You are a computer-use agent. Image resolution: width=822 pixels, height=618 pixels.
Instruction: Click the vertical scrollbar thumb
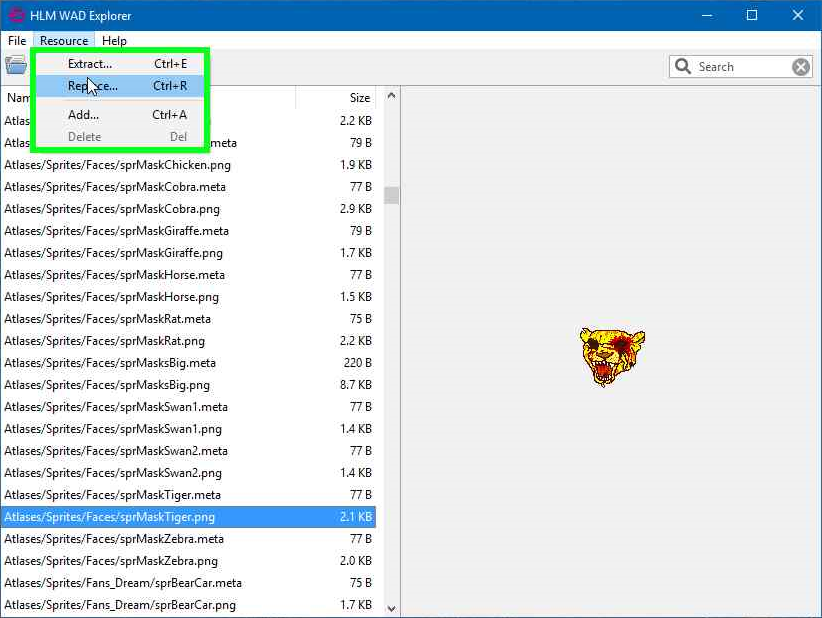tap(391, 196)
